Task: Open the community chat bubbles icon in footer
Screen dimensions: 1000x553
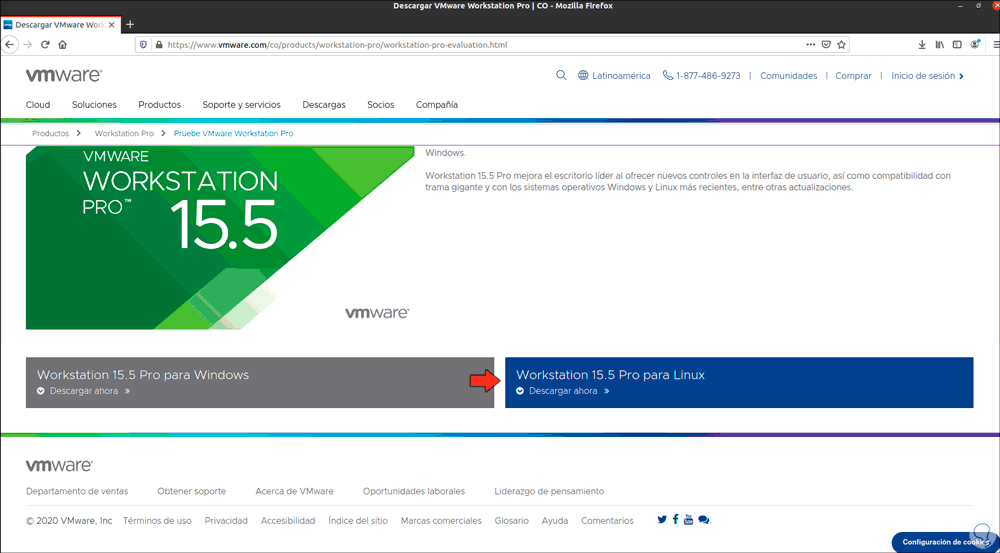Action: point(703,520)
